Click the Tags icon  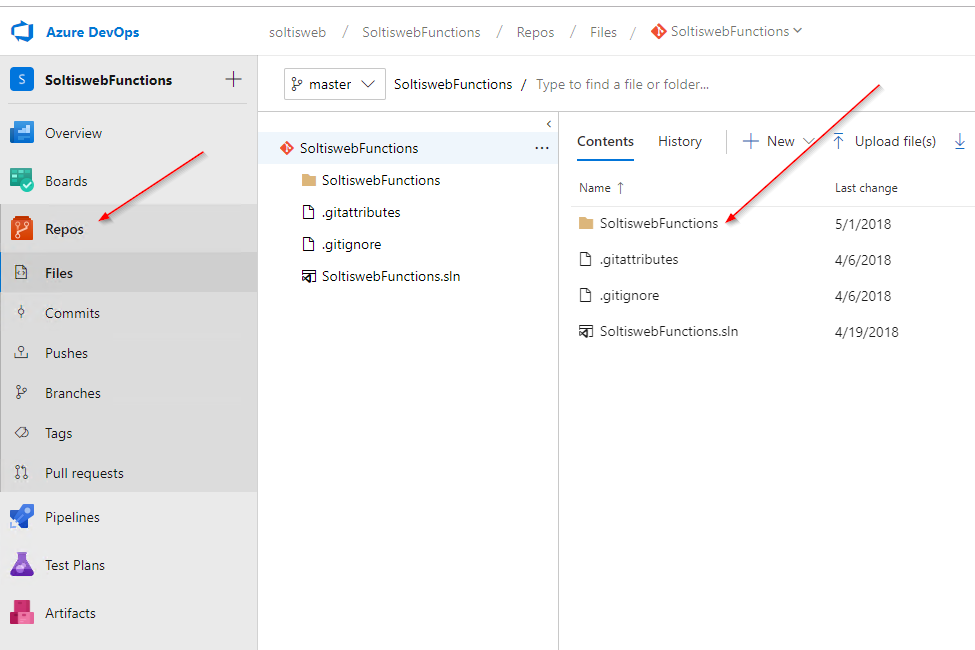tap(22, 432)
